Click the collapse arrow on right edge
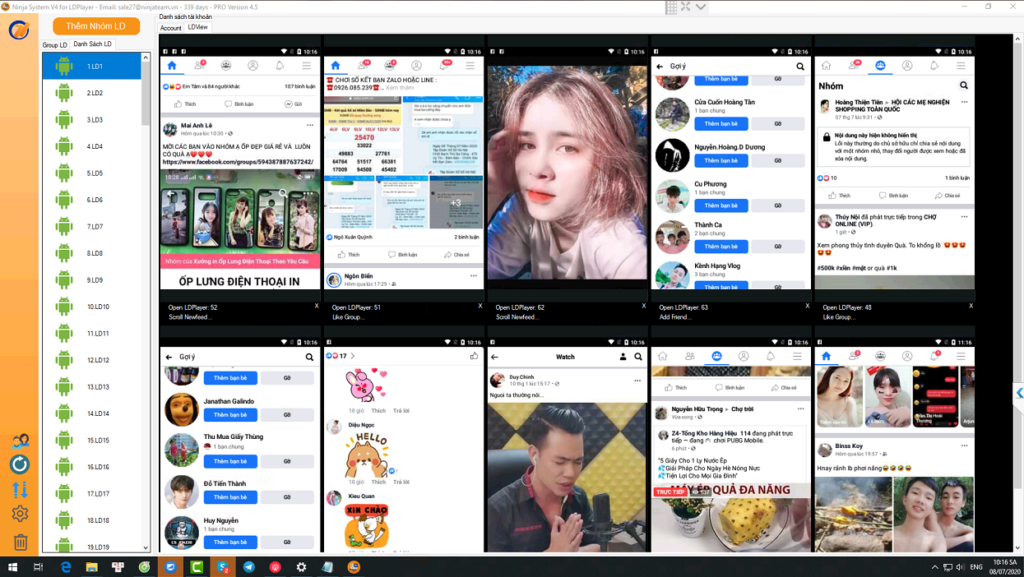This screenshot has height=577, width=1024. 1019,393
